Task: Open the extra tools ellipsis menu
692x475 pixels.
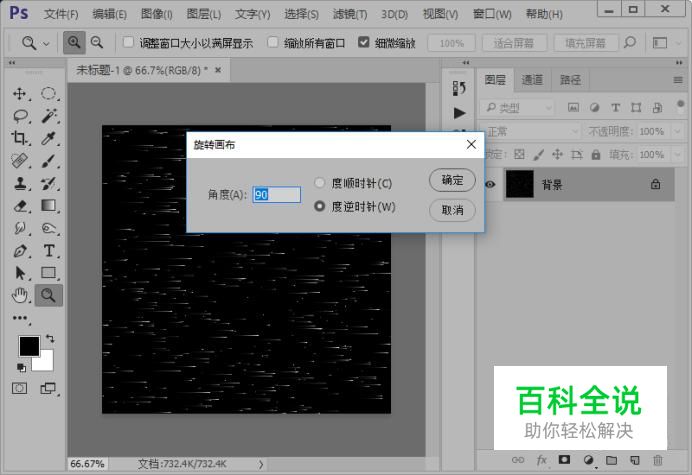Action: pyautogui.click(x=20, y=318)
